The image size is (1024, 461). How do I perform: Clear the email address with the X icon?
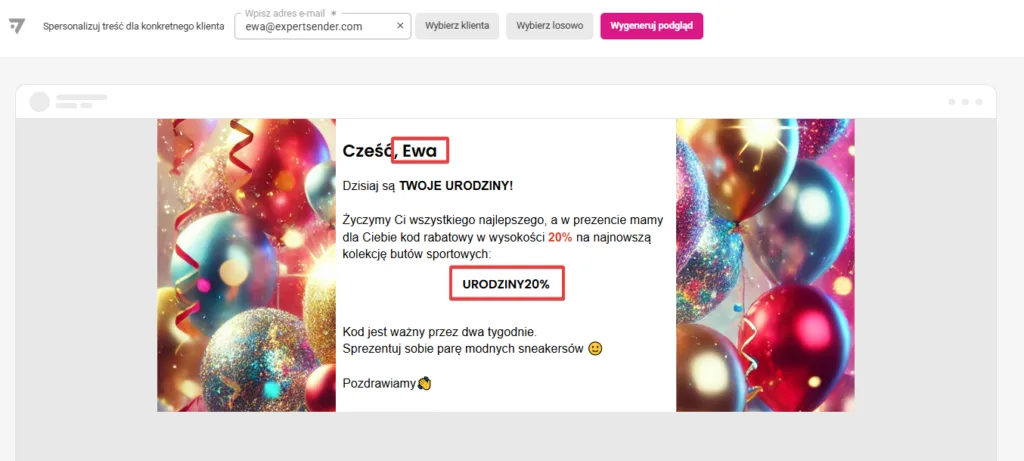pos(400,26)
